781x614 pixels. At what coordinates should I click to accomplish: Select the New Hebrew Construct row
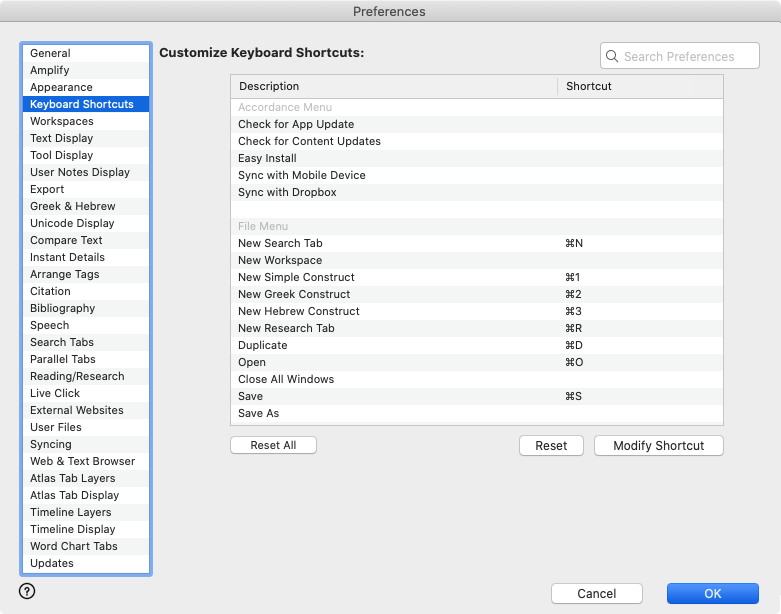pos(298,311)
